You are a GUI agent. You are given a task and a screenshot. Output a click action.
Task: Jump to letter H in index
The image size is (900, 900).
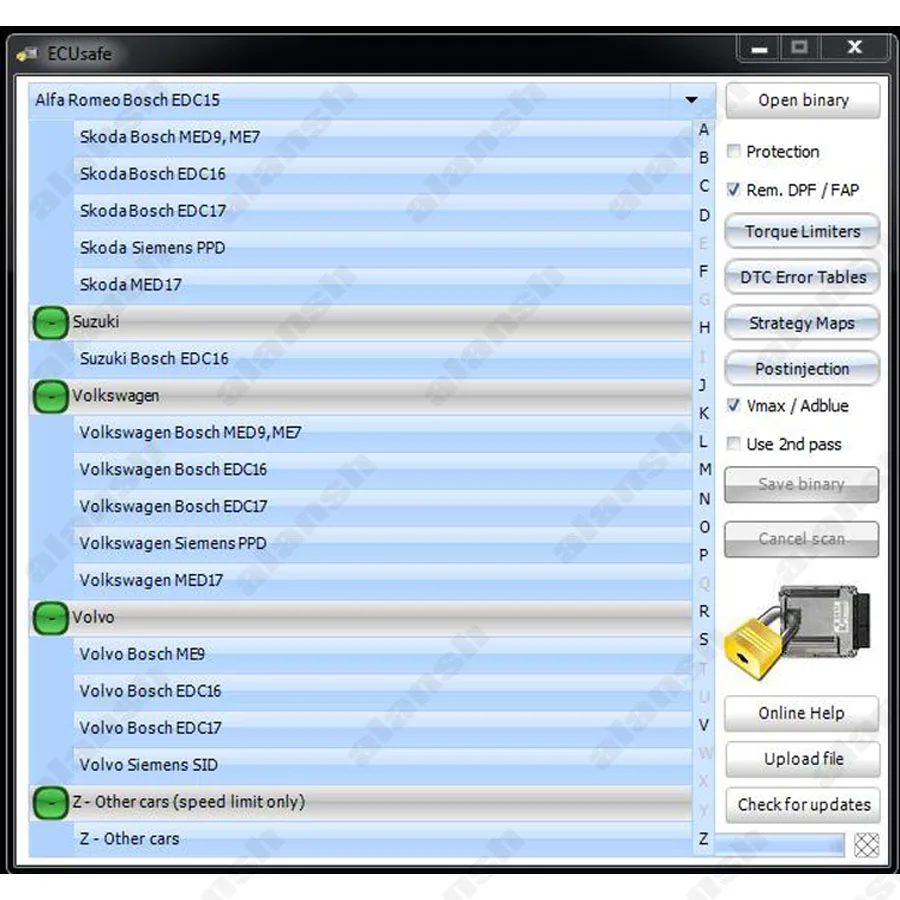(704, 328)
